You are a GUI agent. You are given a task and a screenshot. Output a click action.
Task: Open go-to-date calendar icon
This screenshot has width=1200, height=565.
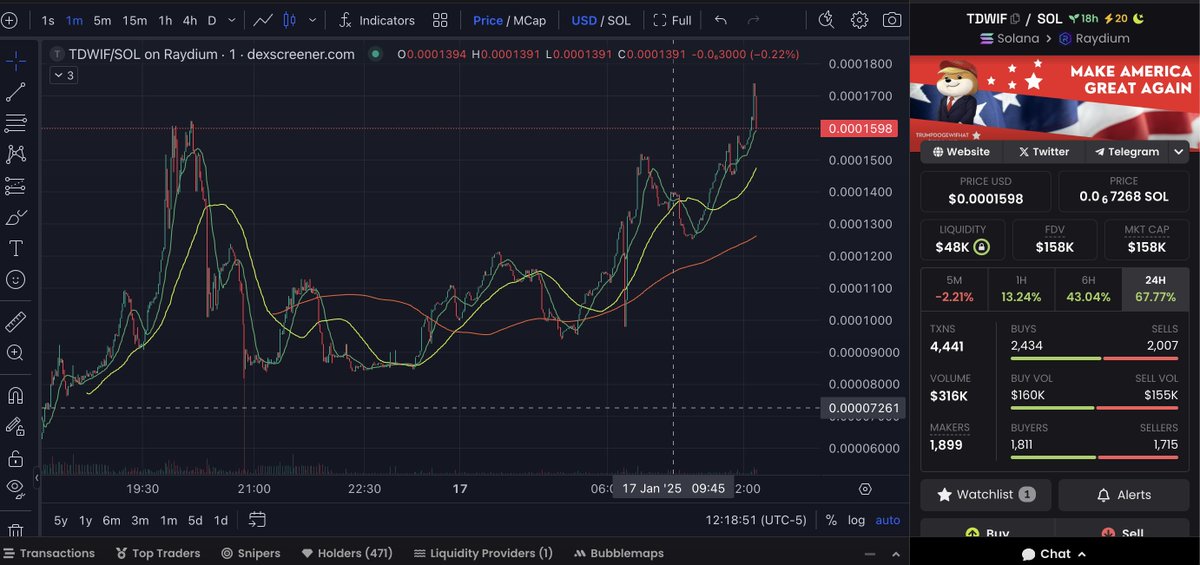[257, 520]
